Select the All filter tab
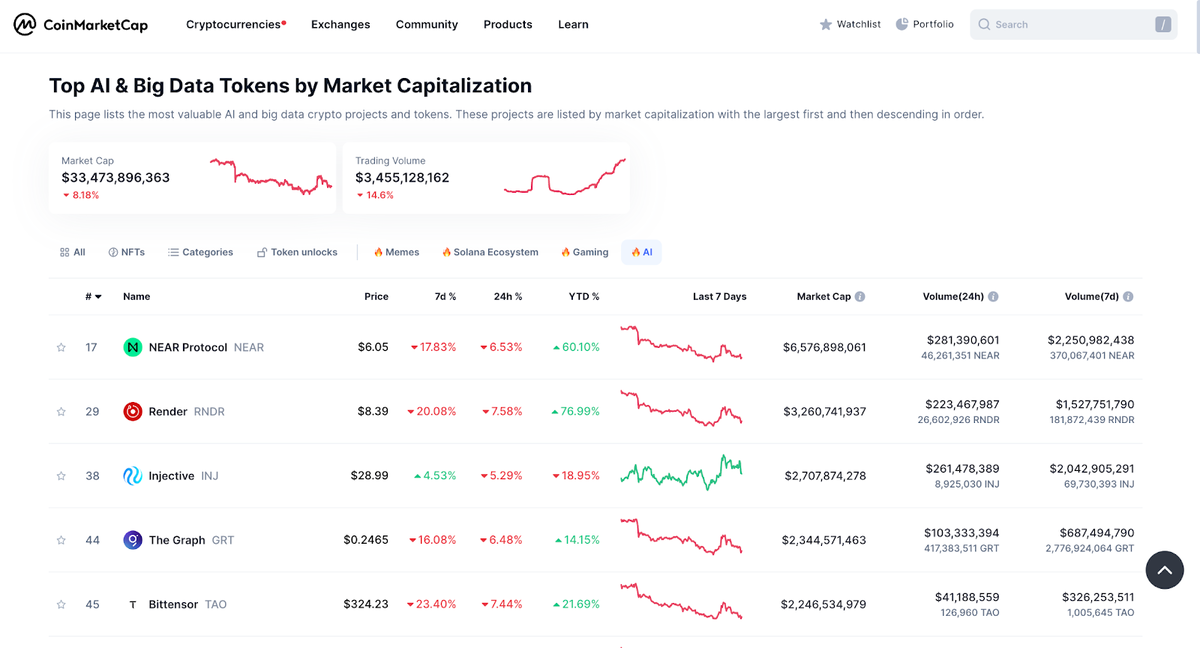 [x=72, y=252]
